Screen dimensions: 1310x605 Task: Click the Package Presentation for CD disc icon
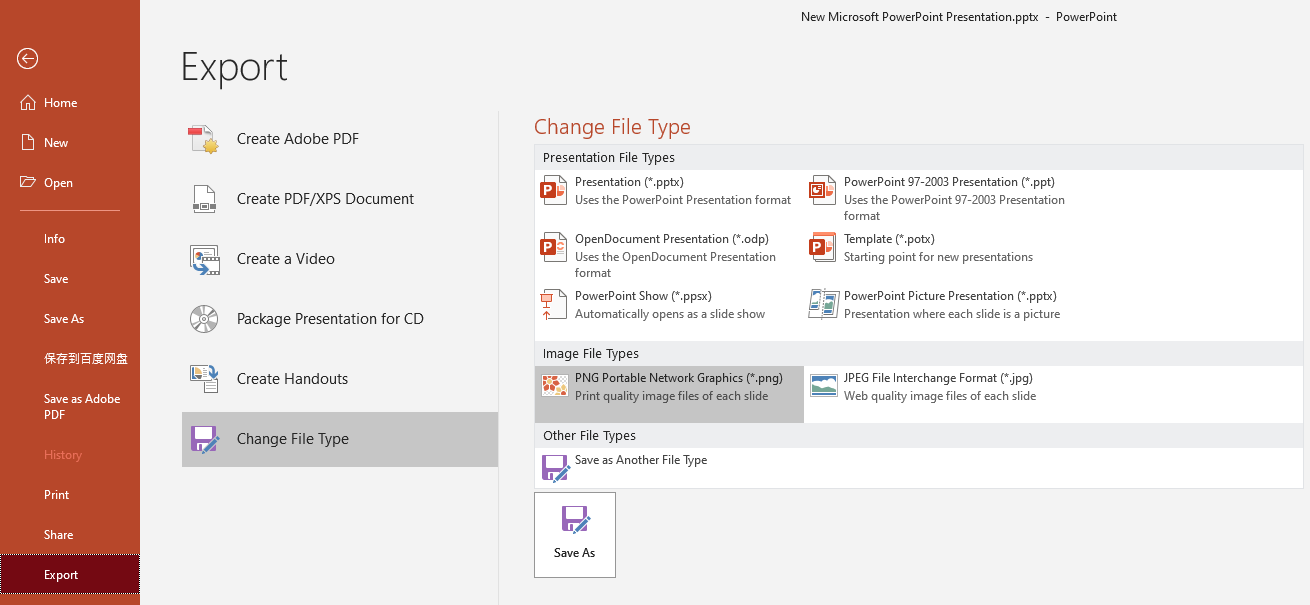click(x=204, y=319)
